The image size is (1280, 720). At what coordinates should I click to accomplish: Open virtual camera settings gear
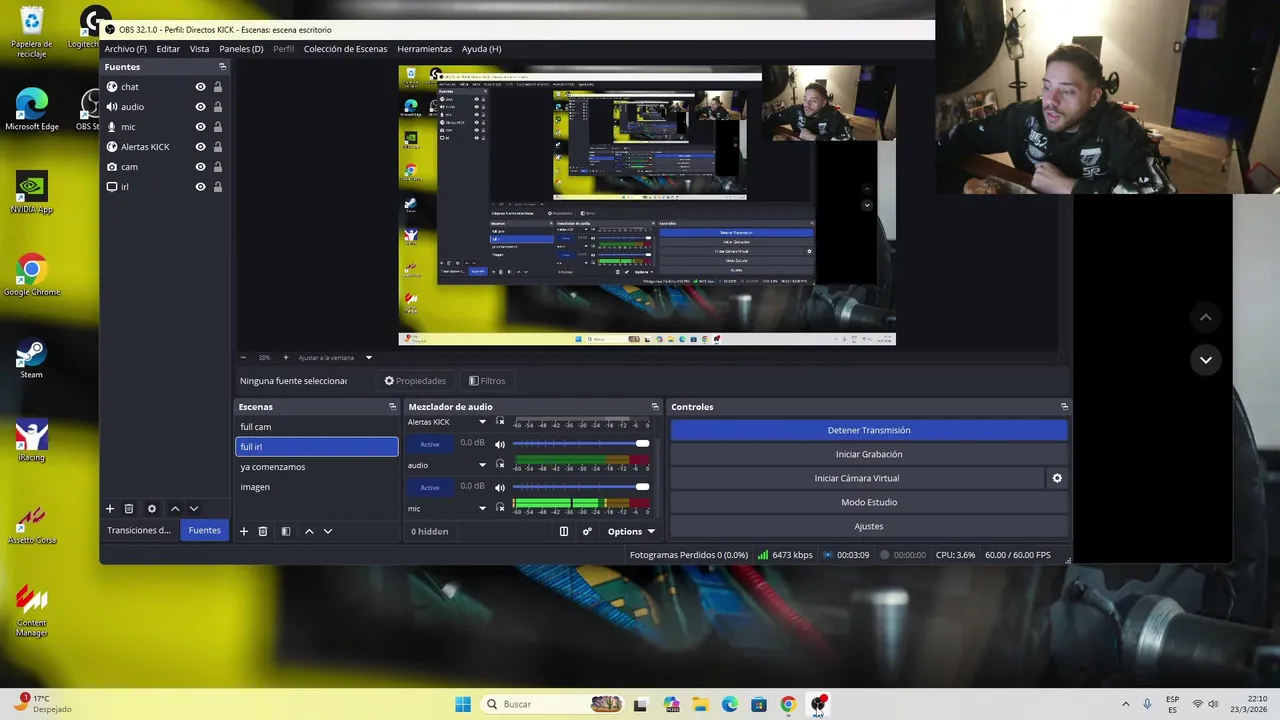pos(1057,478)
